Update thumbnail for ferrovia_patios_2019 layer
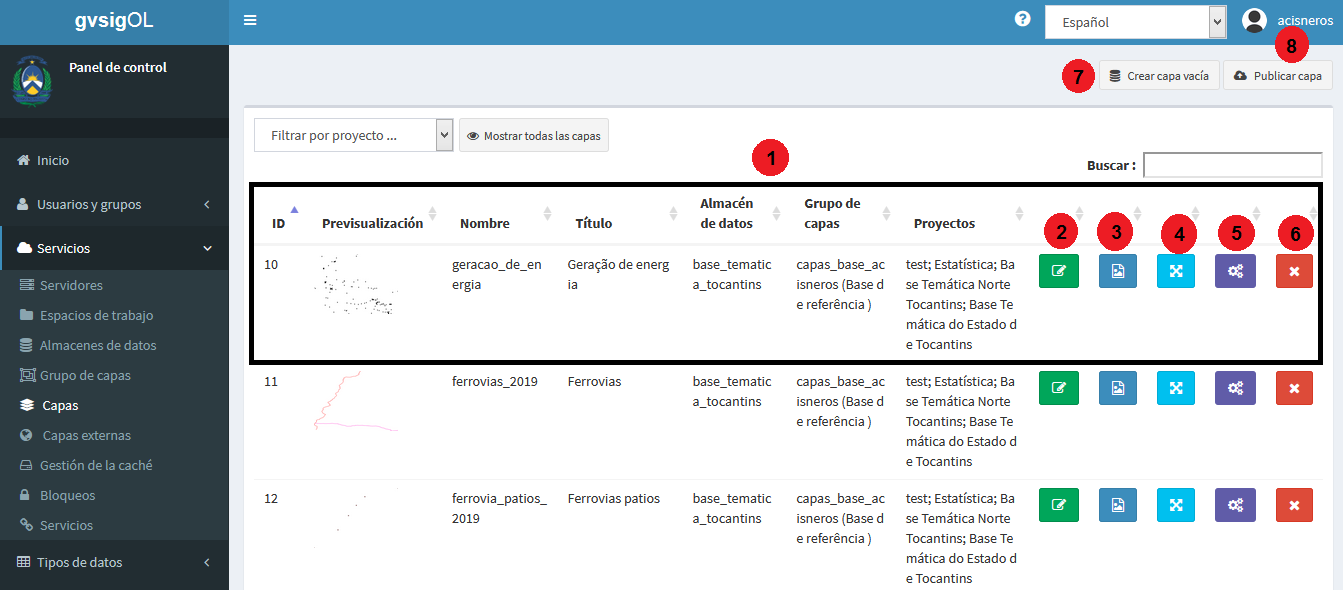The width and height of the screenshot is (1343, 590). pyautogui.click(x=1118, y=505)
